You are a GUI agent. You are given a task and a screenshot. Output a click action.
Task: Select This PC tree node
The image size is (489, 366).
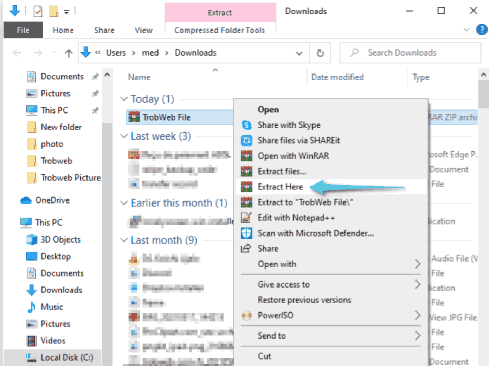click(x=49, y=222)
